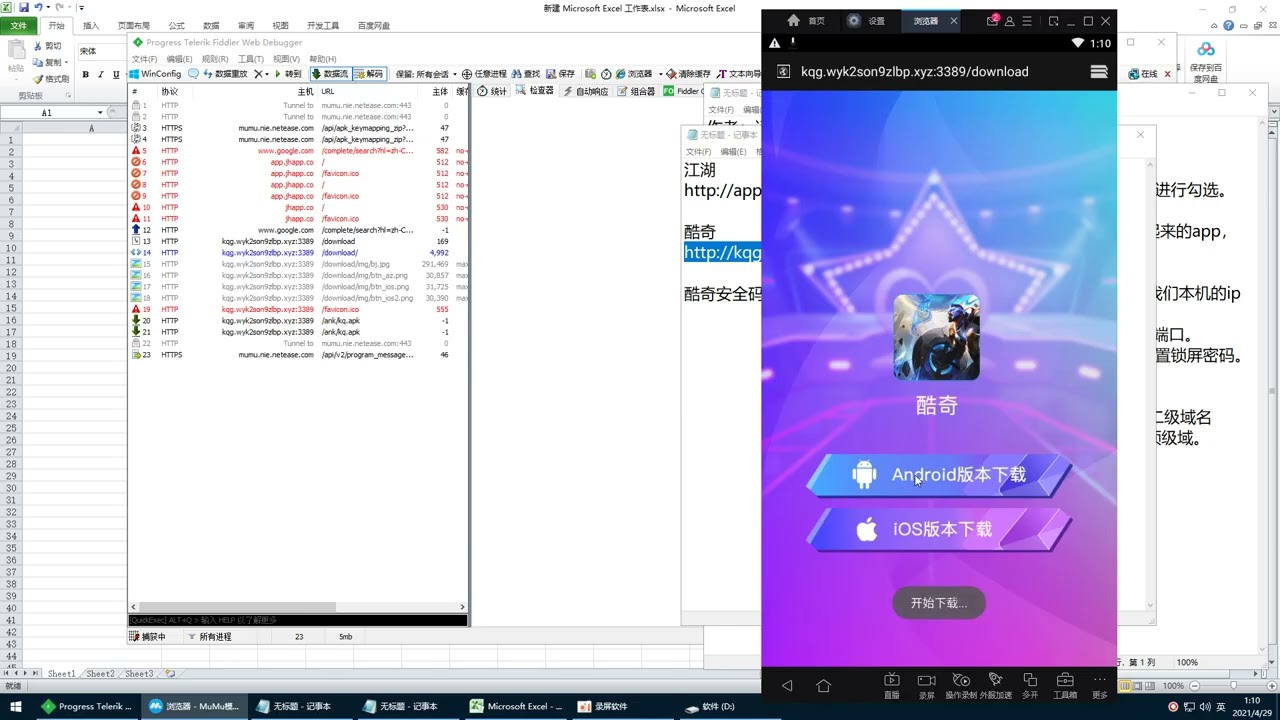Screen dimensions: 1280x720
Task: Click 所有进程 filter in Fiddler status bar
Action: (209, 637)
